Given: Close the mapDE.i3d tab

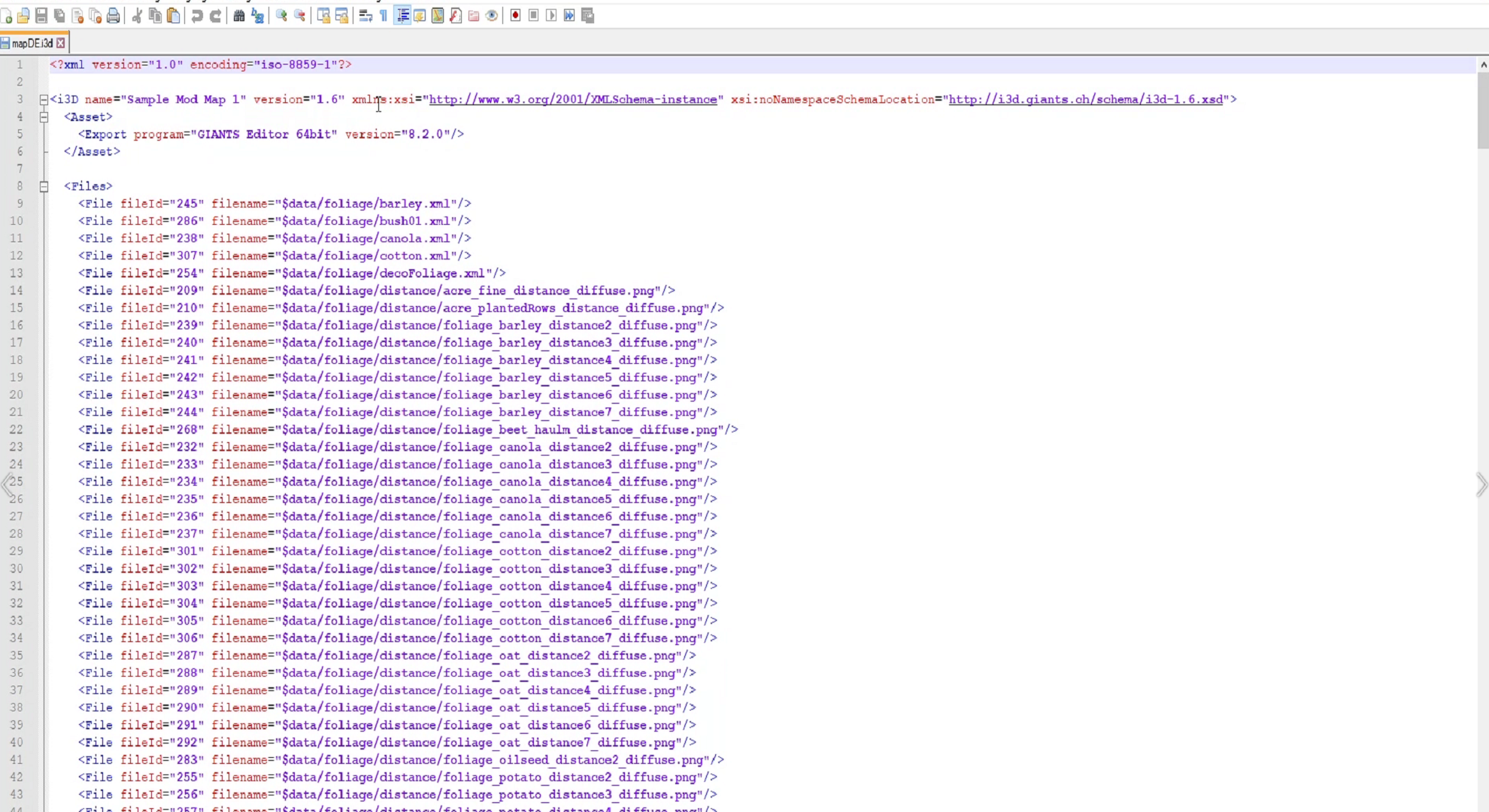Looking at the screenshot, I should pyautogui.click(x=61, y=44).
